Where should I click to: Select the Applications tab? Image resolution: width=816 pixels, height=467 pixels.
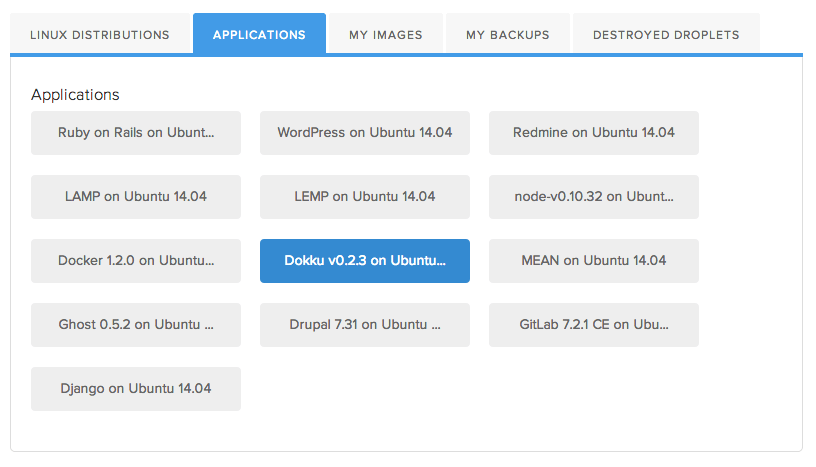click(x=259, y=34)
